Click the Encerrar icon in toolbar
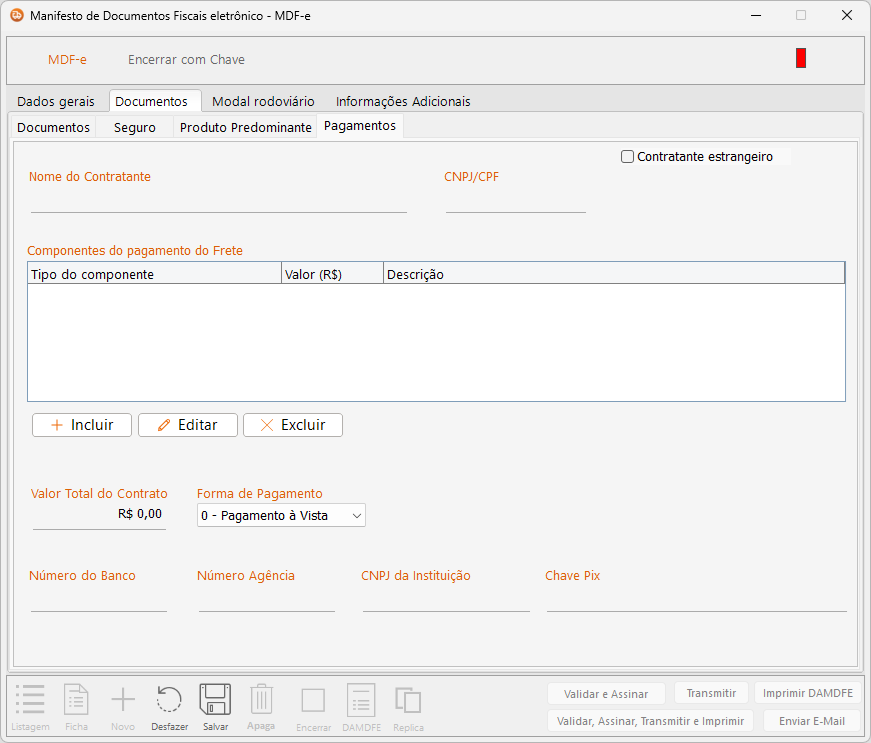 [313, 701]
